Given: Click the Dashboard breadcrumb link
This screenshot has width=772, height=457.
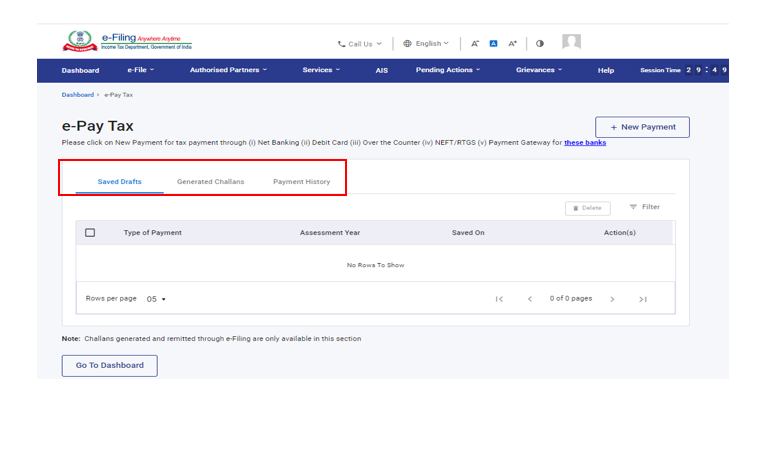Looking at the screenshot, I should point(77,94).
